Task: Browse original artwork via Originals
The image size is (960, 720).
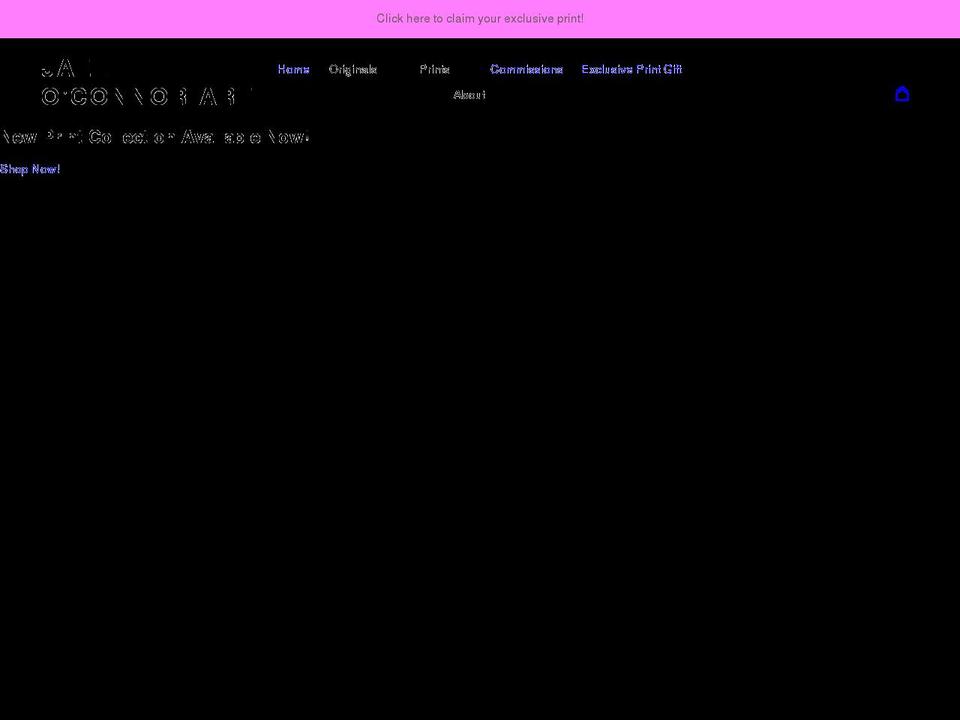Action: pyautogui.click(x=352, y=69)
